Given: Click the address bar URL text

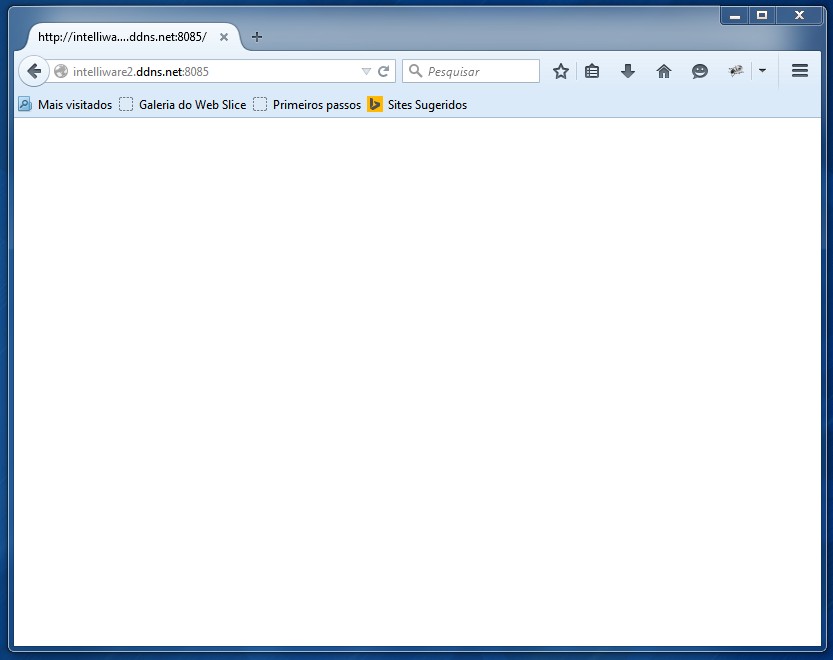Looking at the screenshot, I should (141, 71).
